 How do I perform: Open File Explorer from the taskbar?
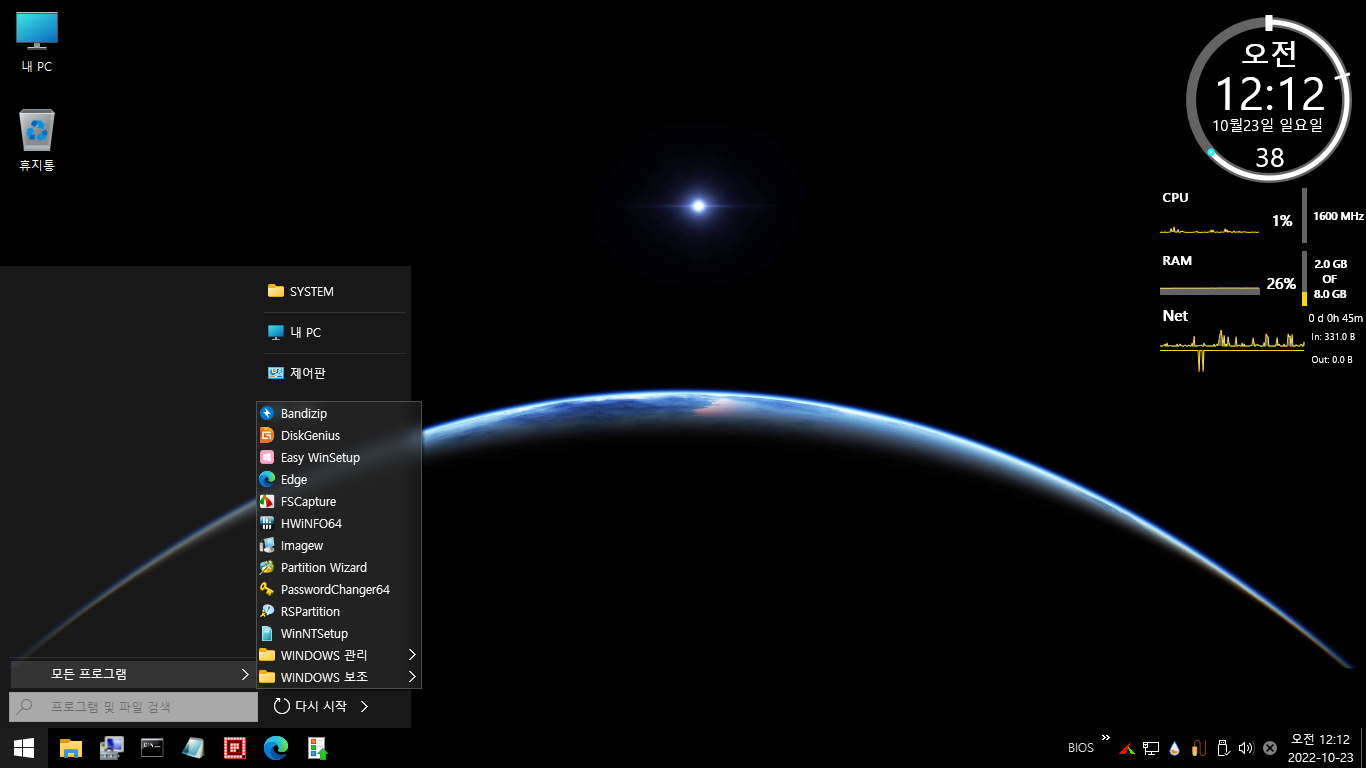coord(70,747)
